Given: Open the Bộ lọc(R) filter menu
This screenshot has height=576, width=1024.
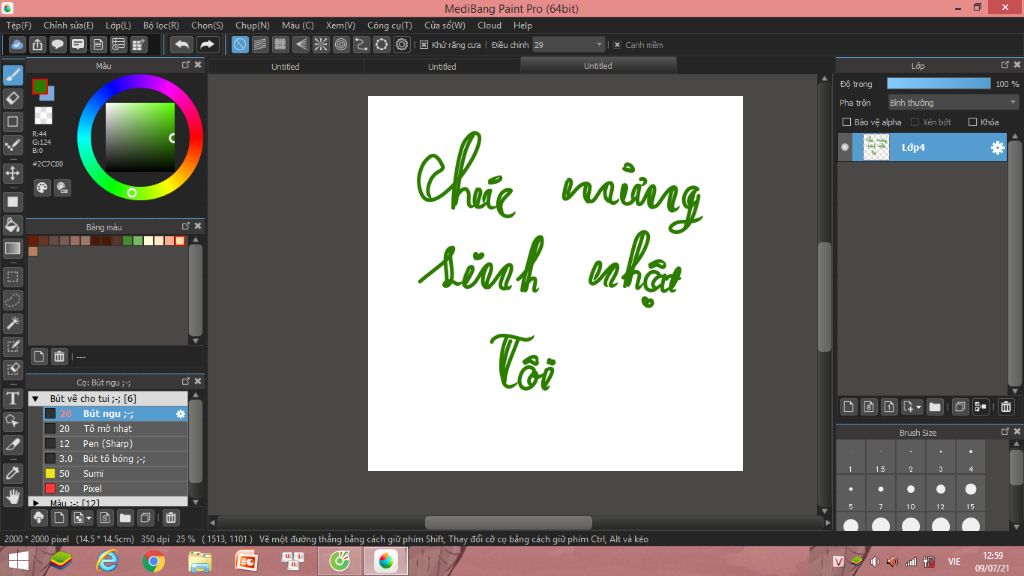Looking at the screenshot, I should tap(161, 25).
